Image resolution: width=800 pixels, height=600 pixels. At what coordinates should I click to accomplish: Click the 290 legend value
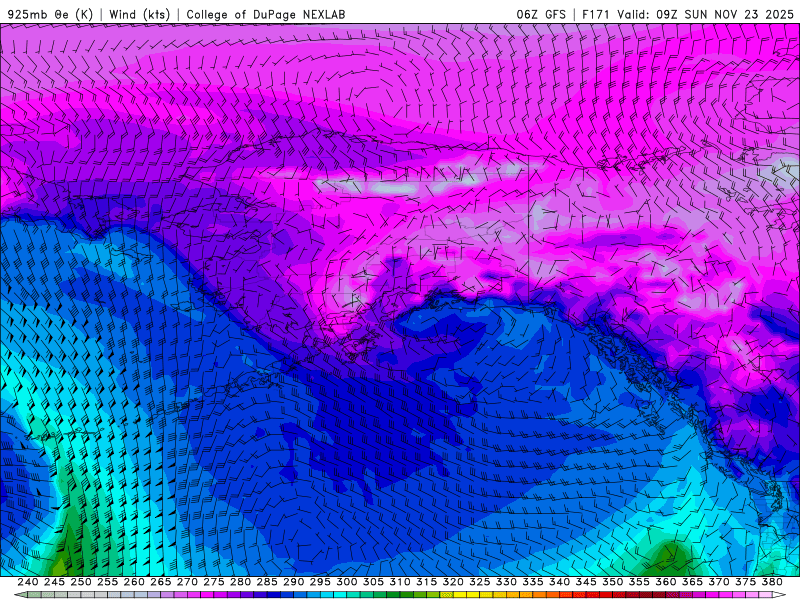(x=293, y=582)
